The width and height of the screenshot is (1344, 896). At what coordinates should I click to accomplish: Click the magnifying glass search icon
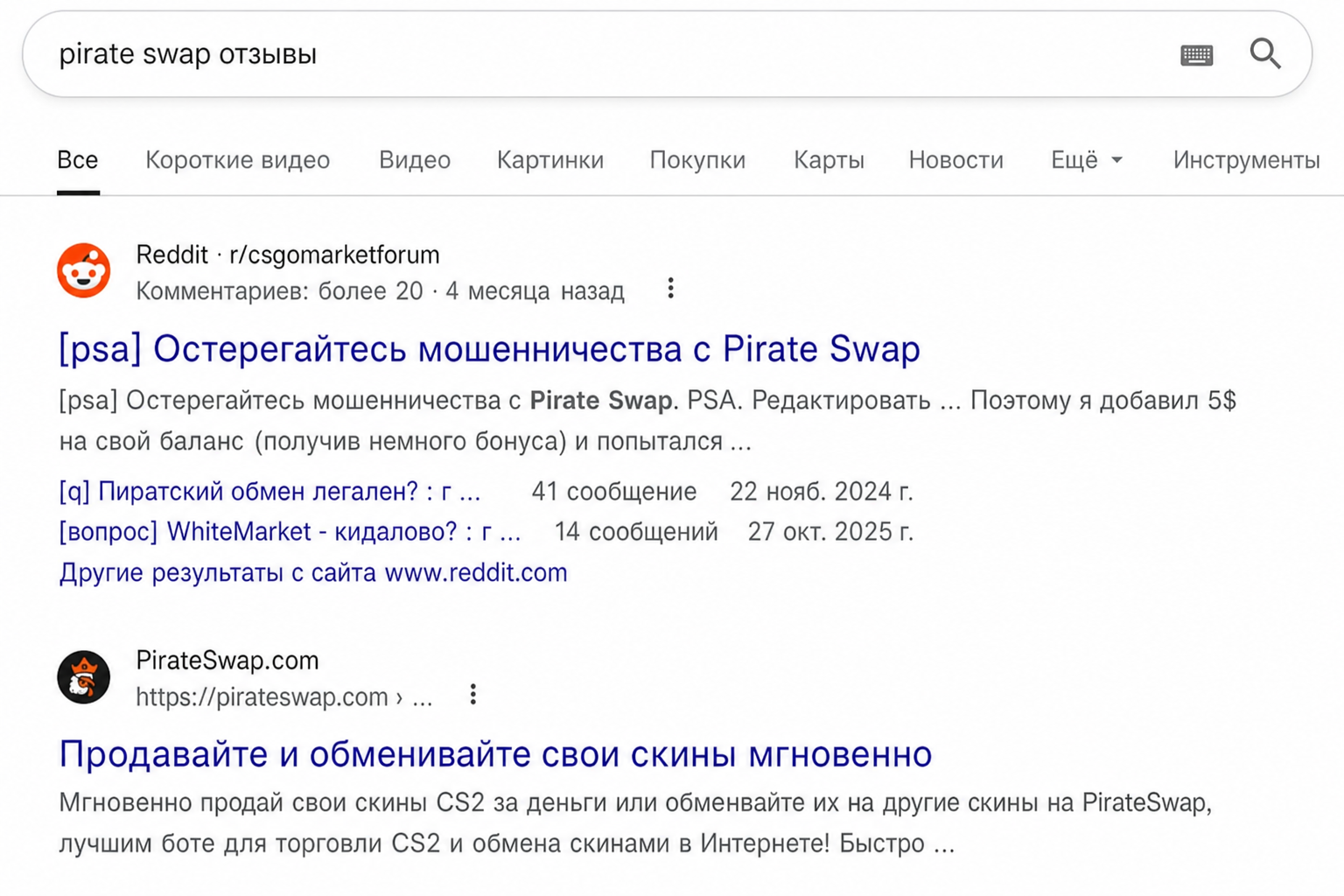coord(1265,54)
